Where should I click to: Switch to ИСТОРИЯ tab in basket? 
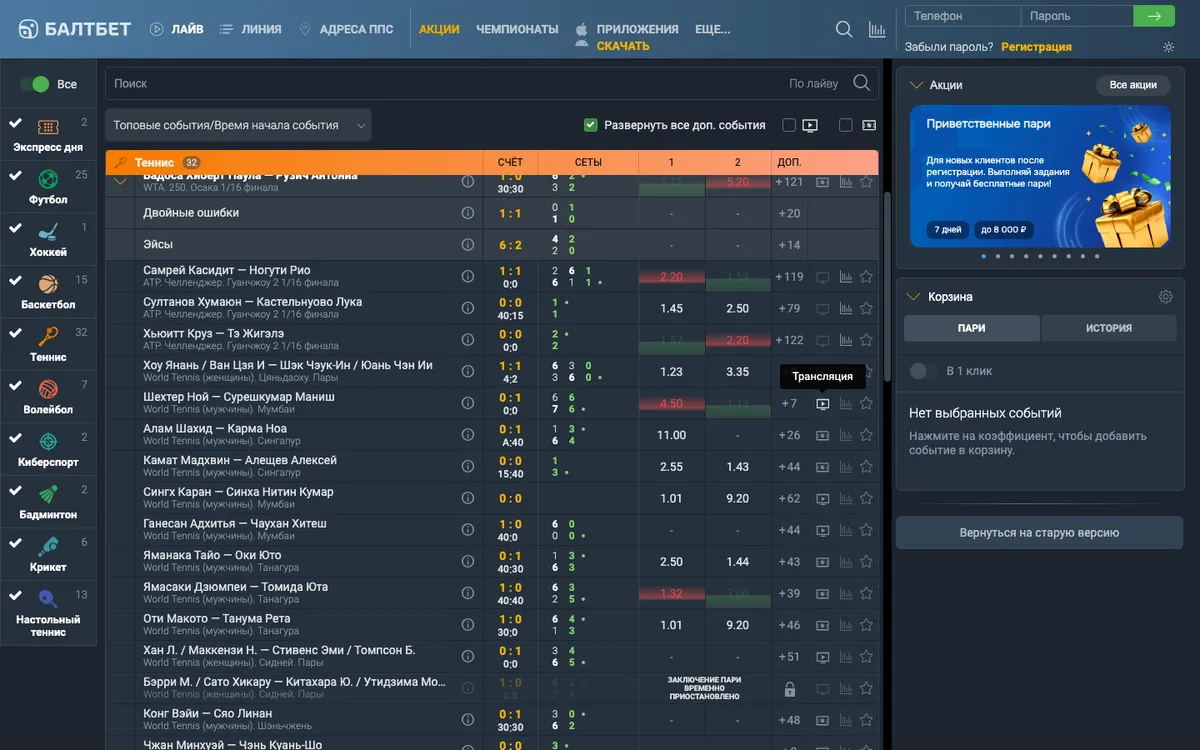(x=1109, y=328)
